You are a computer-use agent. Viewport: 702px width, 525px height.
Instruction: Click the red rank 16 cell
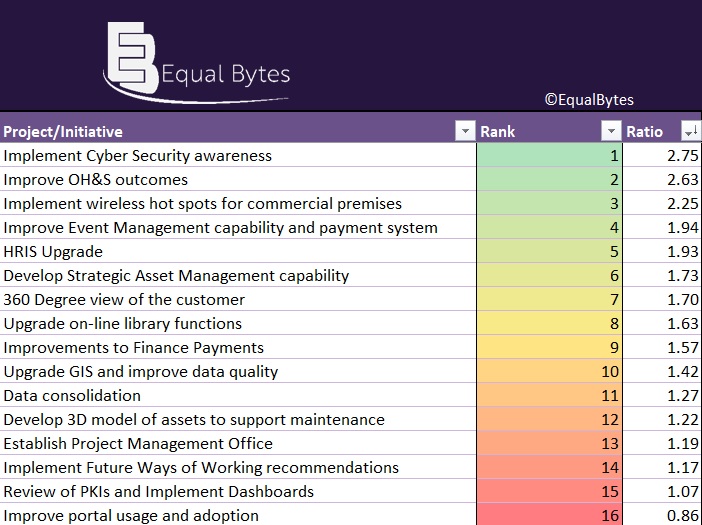tap(549, 515)
